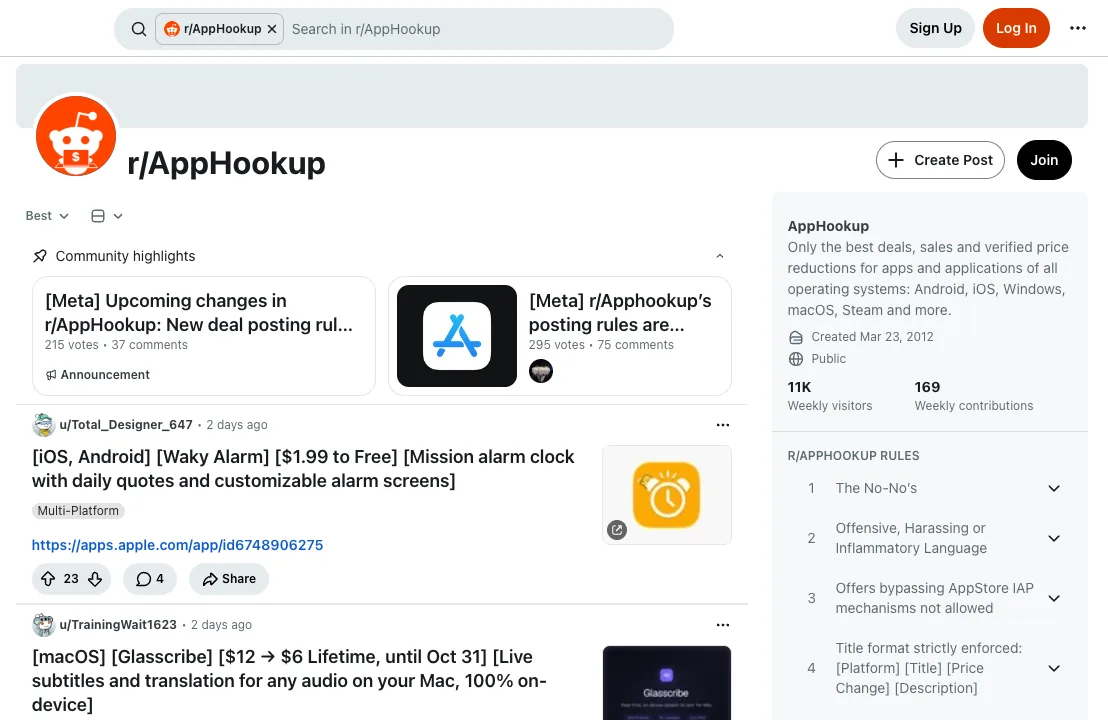The height and width of the screenshot is (720, 1108).
Task: Click the Multi-Platform flair
Action: click(78, 511)
